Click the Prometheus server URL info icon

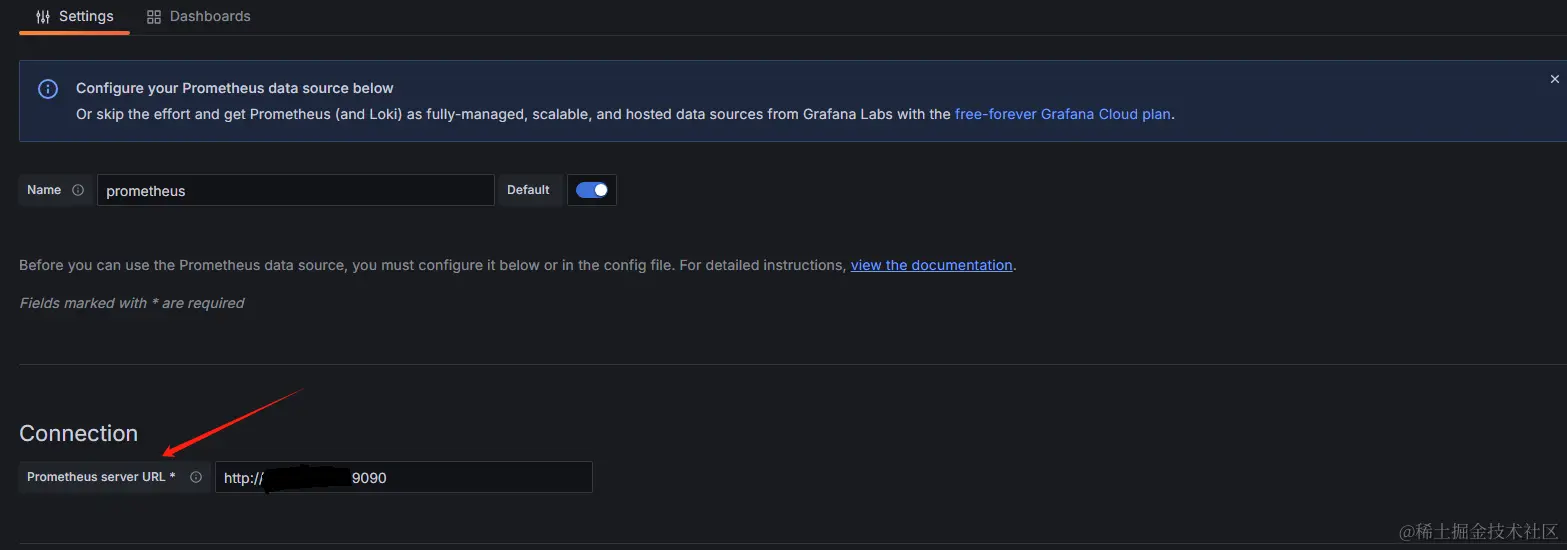coord(196,477)
